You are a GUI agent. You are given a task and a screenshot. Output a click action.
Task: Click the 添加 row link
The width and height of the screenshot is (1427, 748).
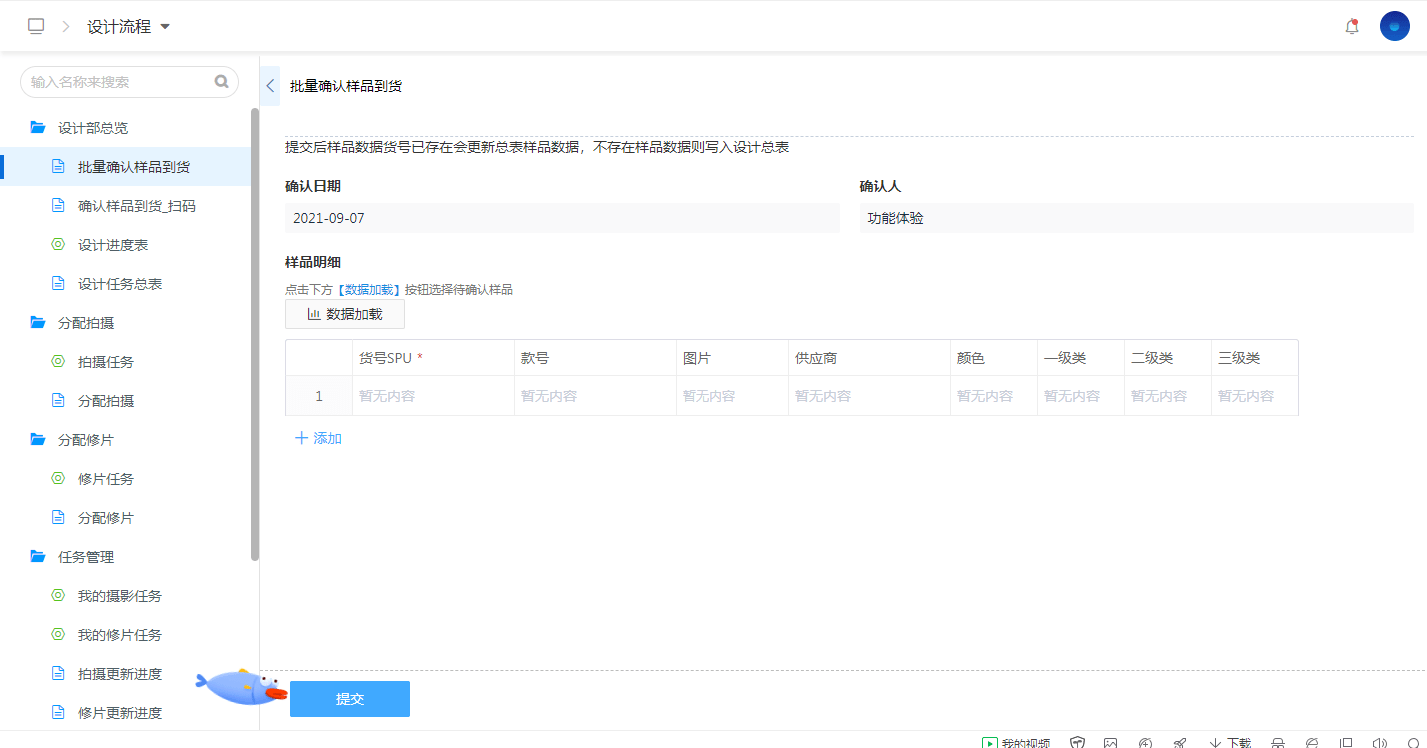(319, 438)
